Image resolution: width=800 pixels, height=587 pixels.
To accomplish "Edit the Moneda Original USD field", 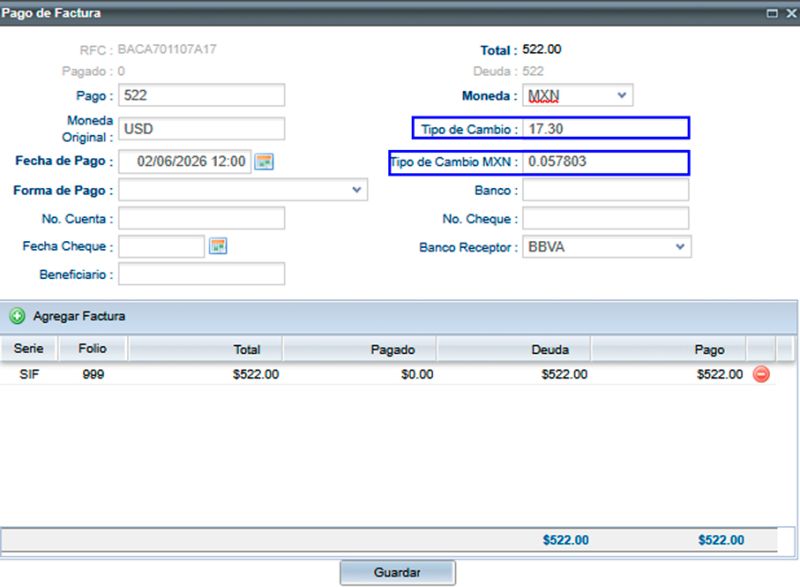I will (x=202, y=129).
